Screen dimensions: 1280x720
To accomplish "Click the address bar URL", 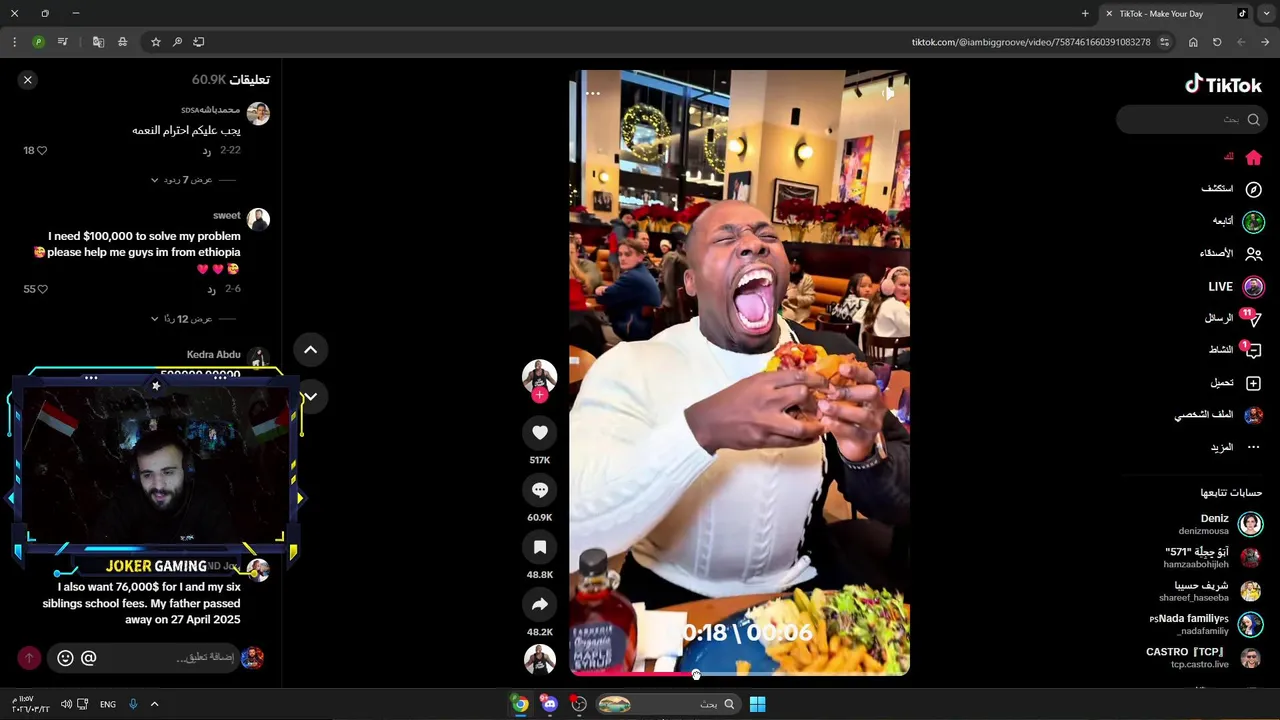I will pyautogui.click(x=1031, y=42).
